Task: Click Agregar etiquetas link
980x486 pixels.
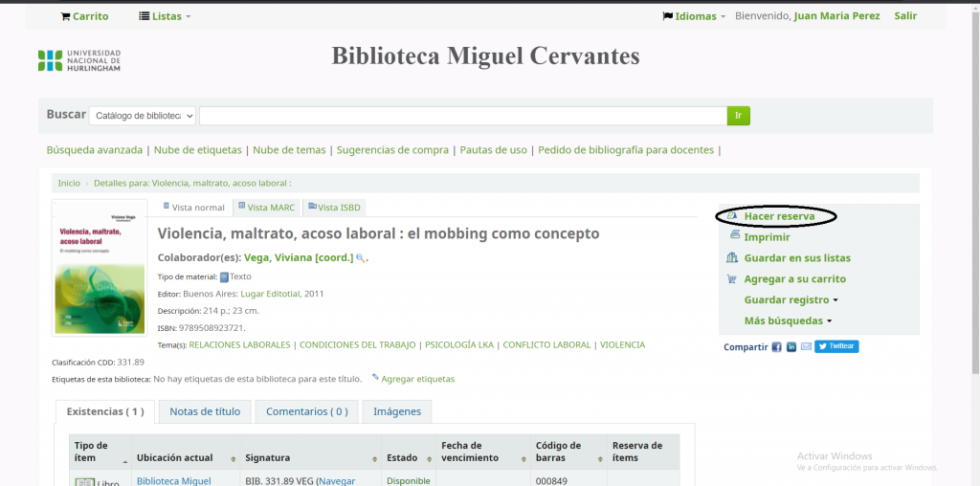Action: pyautogui.click(x=418, y=379)
